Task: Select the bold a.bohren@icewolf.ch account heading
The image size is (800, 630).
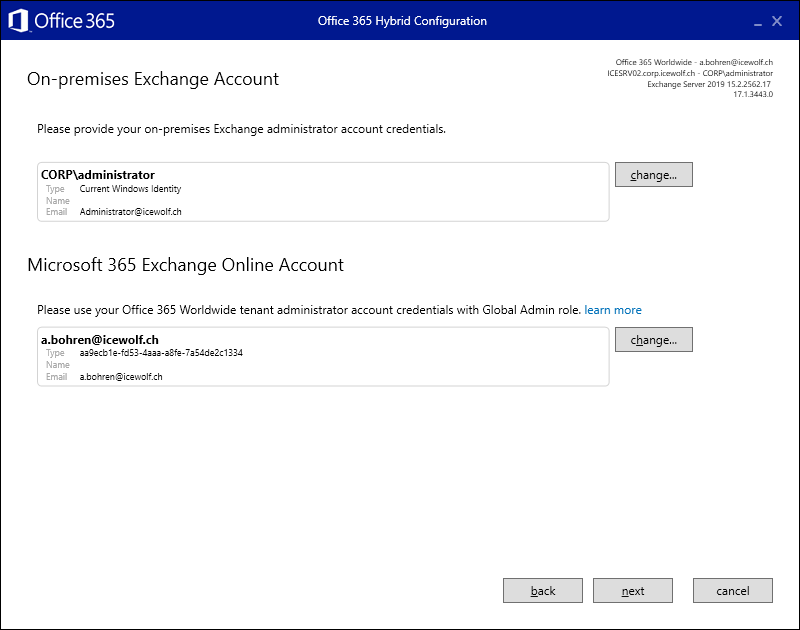Action: pyautogui.click(x=100, y=340)
